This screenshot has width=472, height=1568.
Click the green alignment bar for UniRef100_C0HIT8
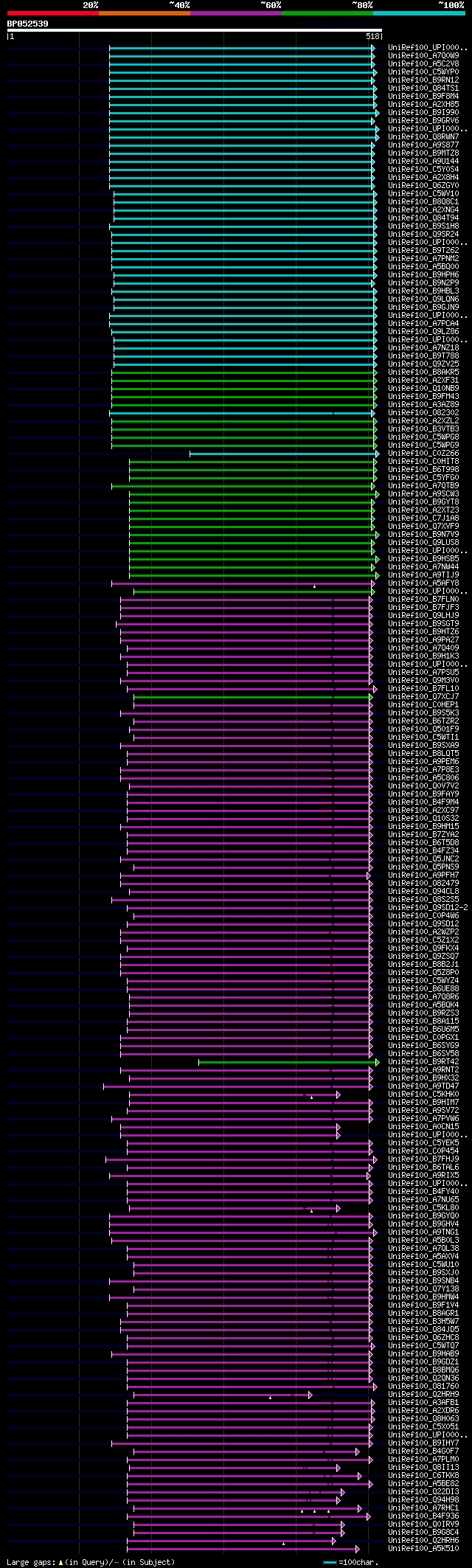252,462
